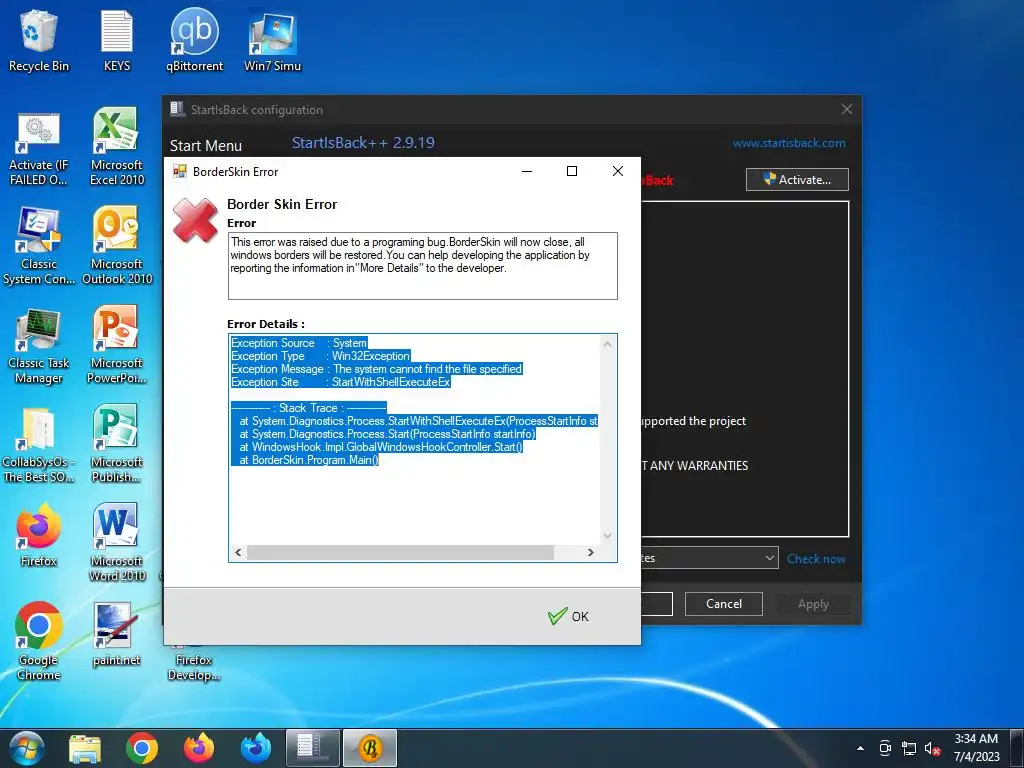Open Firefox Developer Edition in taskbar
Screen dimensions: 1024x768
pos(256,748)
